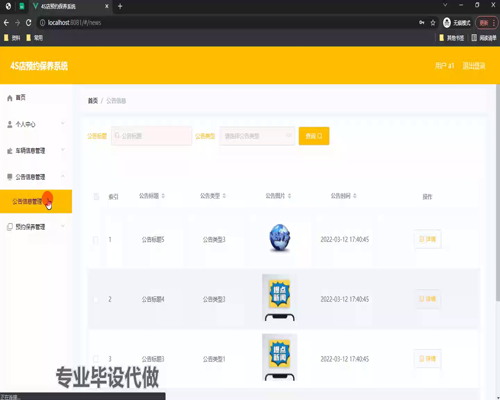
Task: Click the first pinned tab globe icon
Action: pos(8,6)
